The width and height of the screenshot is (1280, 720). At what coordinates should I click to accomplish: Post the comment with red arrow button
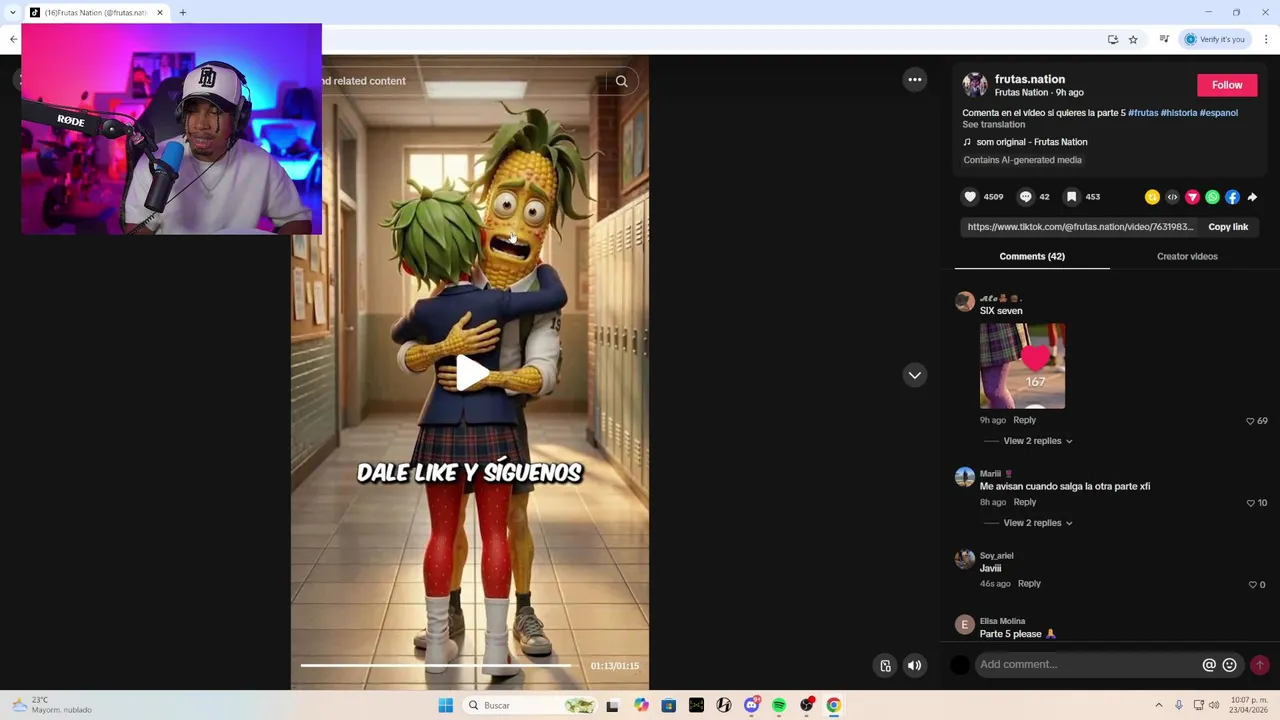point(1260,665)
